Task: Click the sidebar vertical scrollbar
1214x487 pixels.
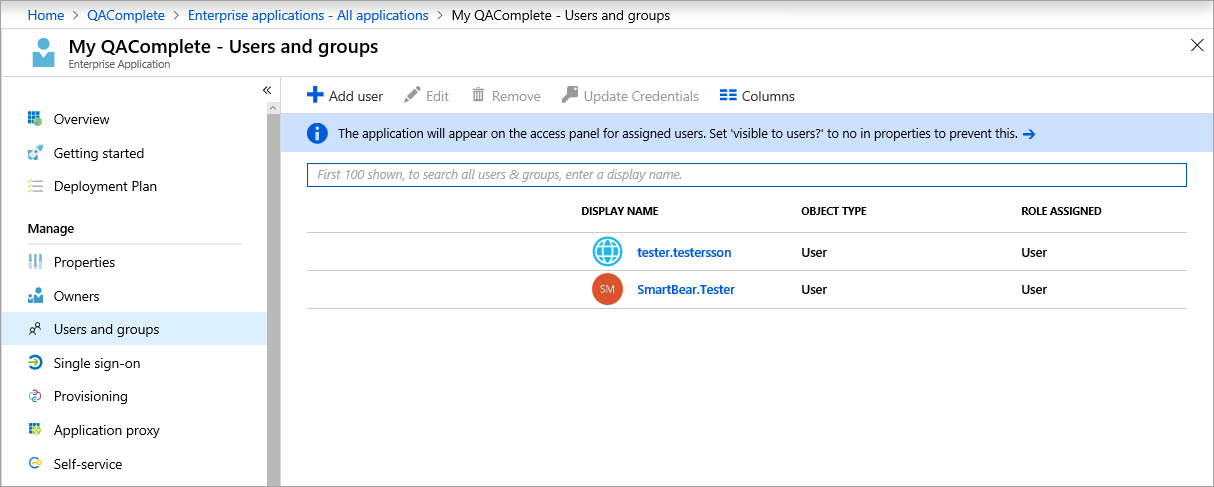Action: point(273,300)
